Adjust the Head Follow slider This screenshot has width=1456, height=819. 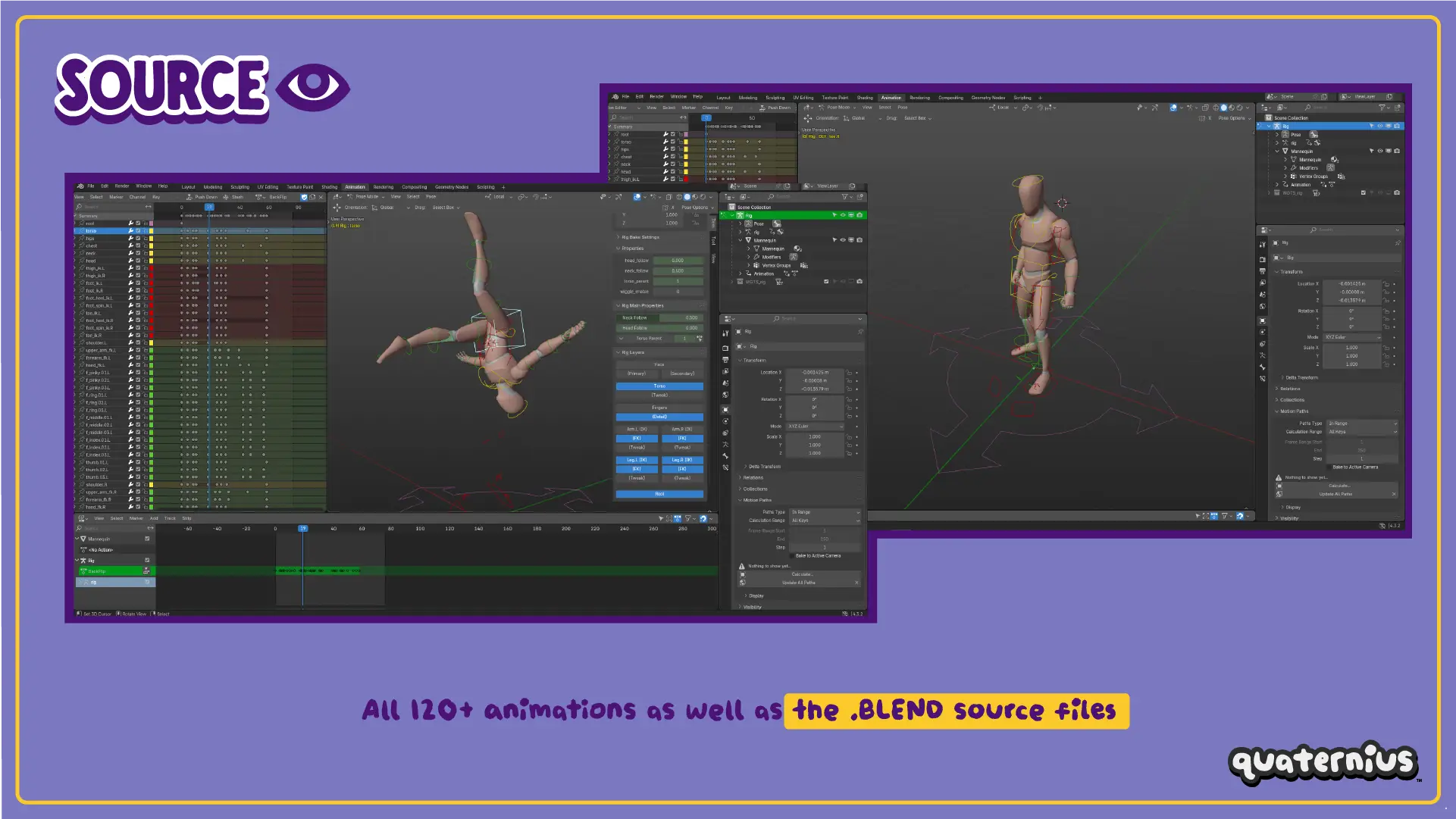[x=659, y=328]
